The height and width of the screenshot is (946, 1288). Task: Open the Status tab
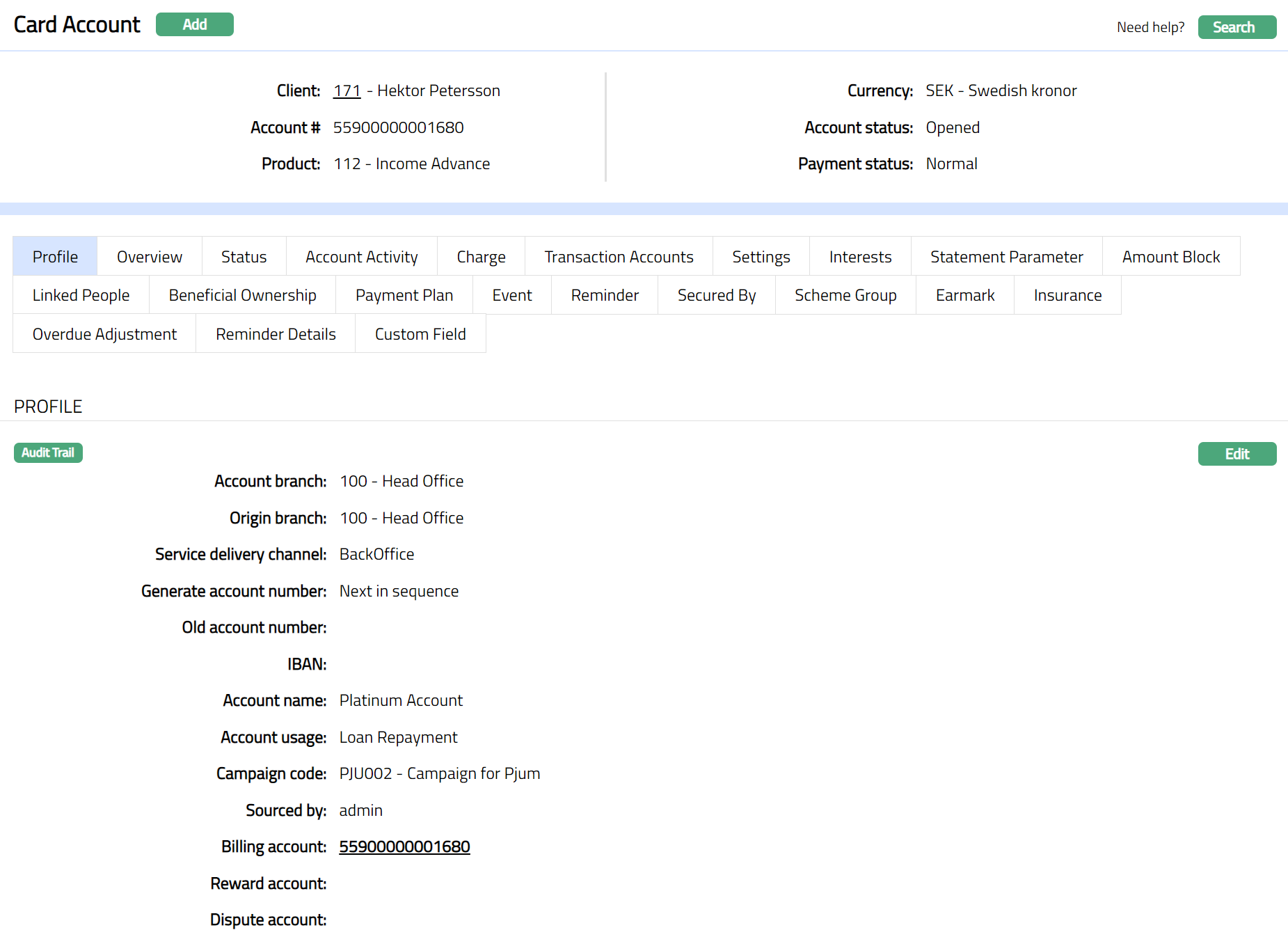[244, 257]
